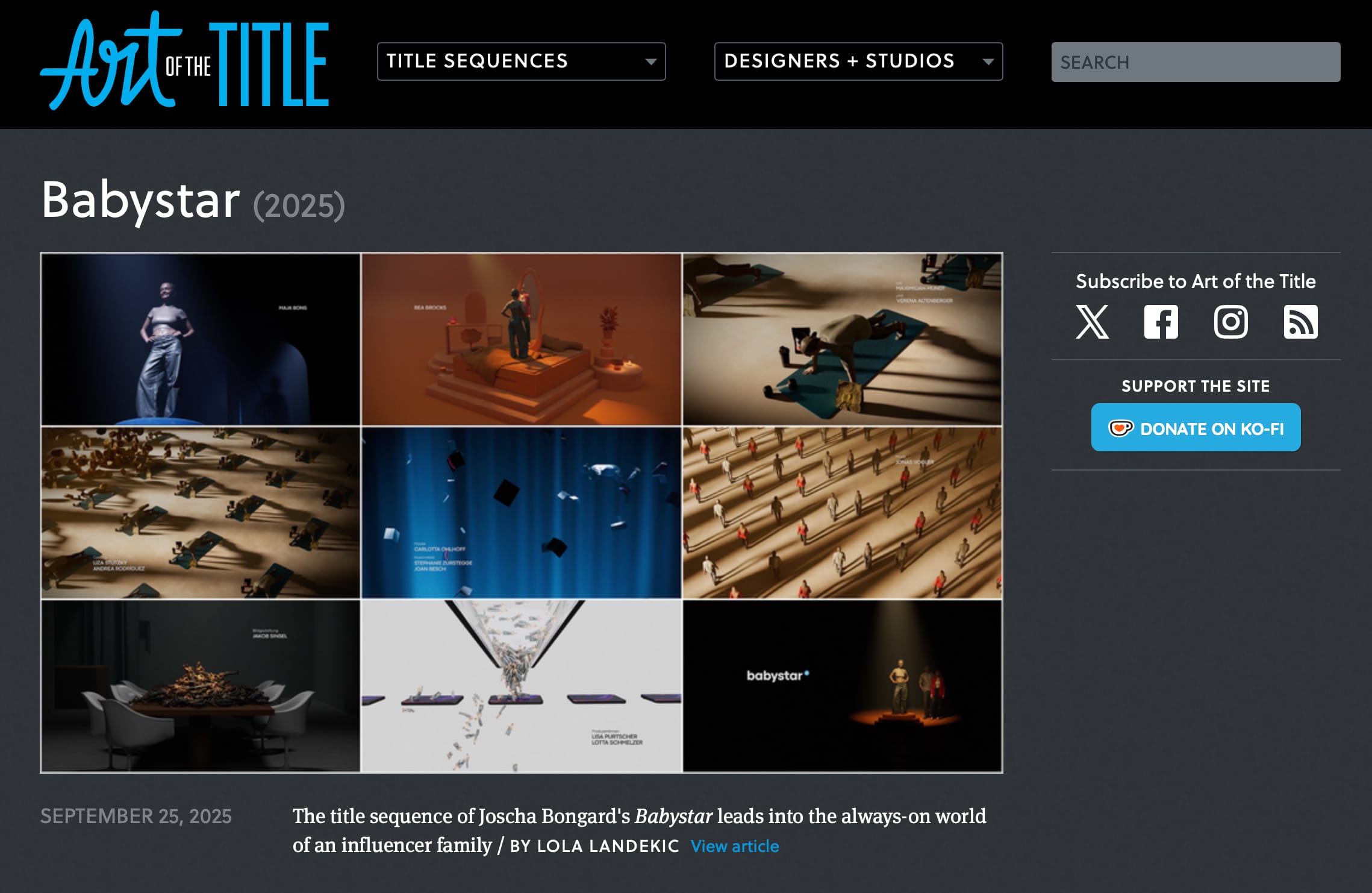The image size is (1372, 893).
Task: Follow the View article link
Action: click(735, 846)
